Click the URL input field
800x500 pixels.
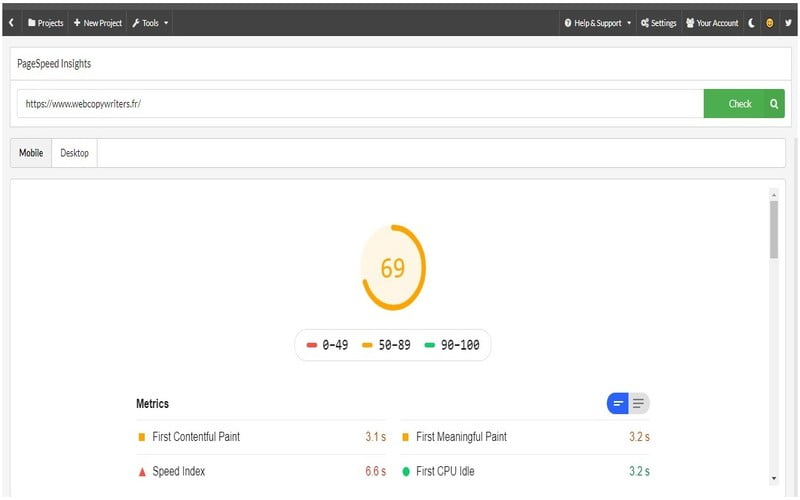coord(360,104)
